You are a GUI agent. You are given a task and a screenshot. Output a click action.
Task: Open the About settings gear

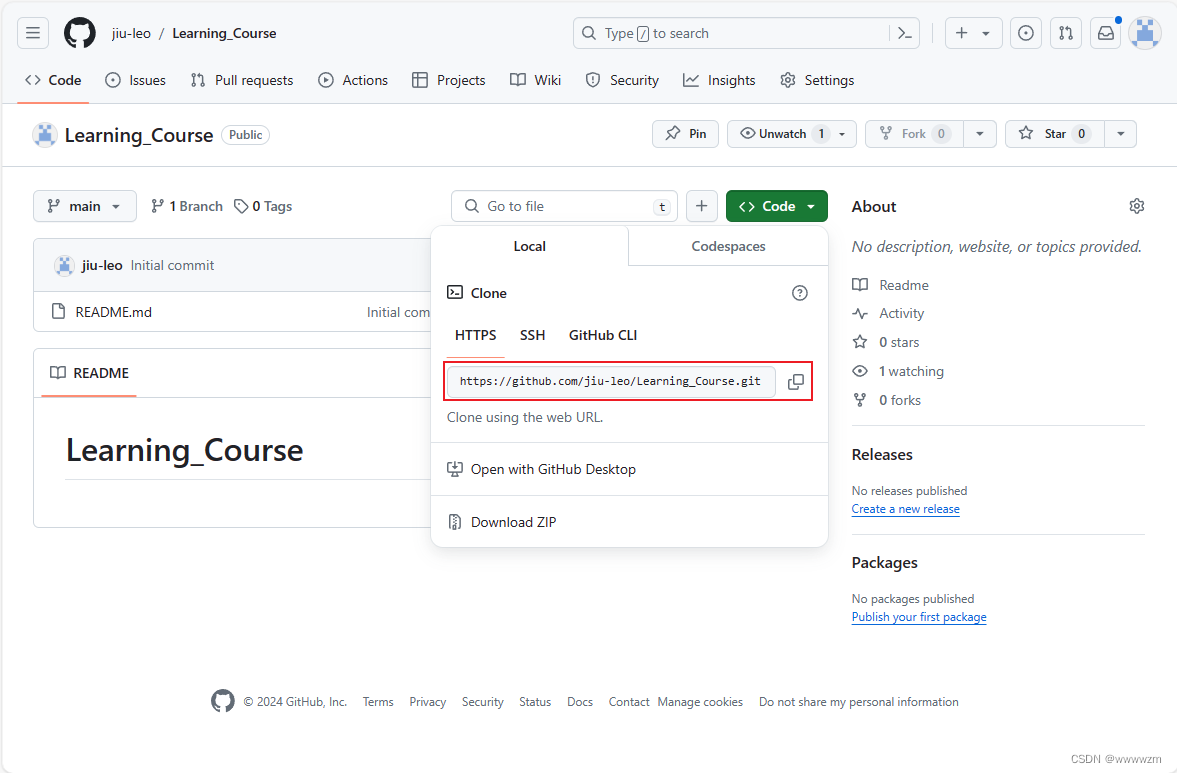click(x=1136, y=206)
